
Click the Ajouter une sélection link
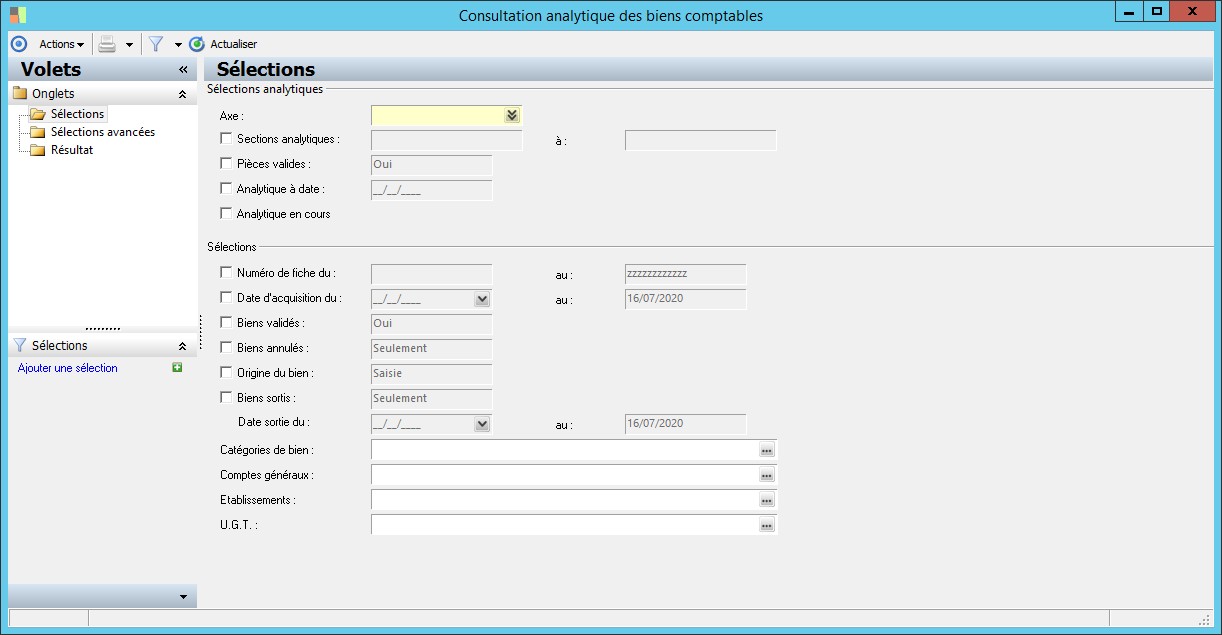[68, 368]
